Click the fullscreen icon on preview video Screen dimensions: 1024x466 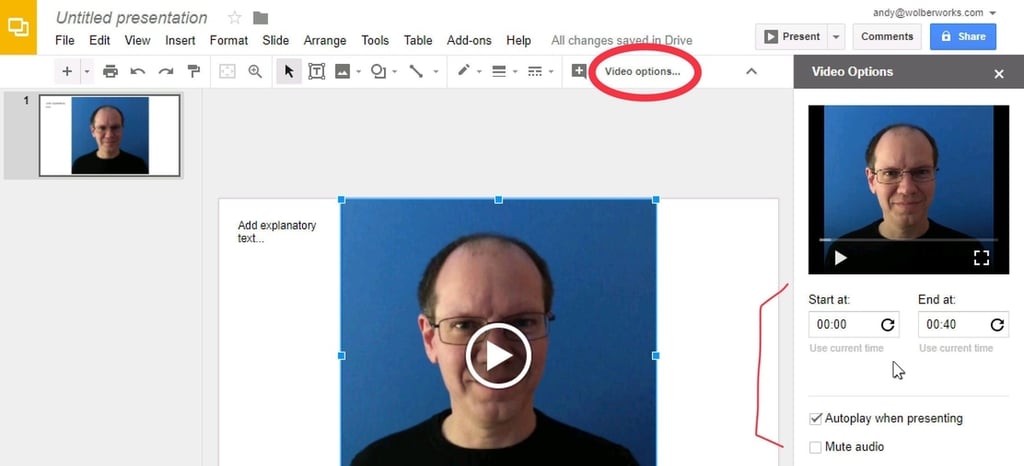point(981,258)
